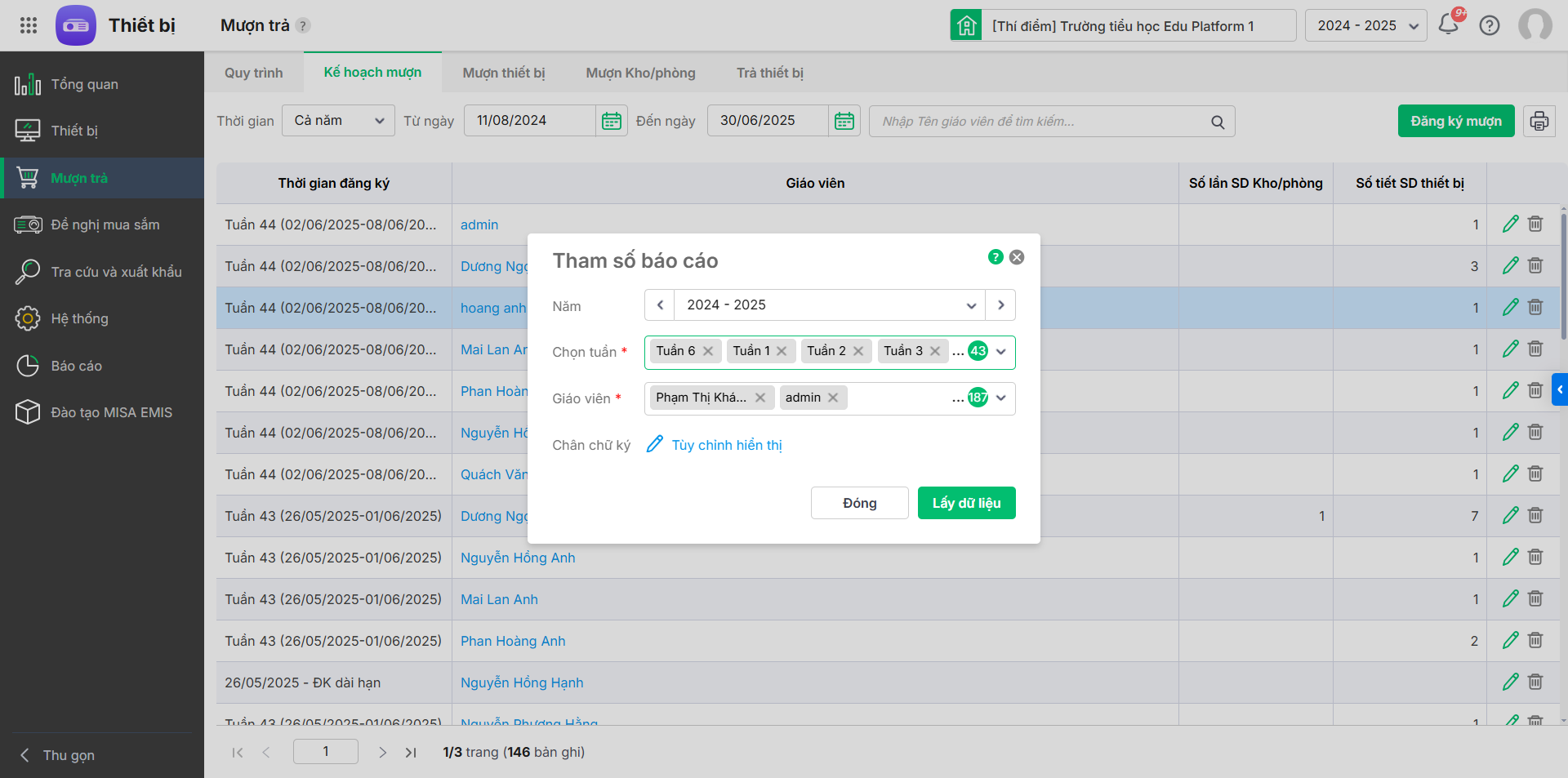Image resolution: width=1568 pixels, height=778 pixels.
Task: Open the Đến ngày calendar picker
Action: [x=844, y=121]
